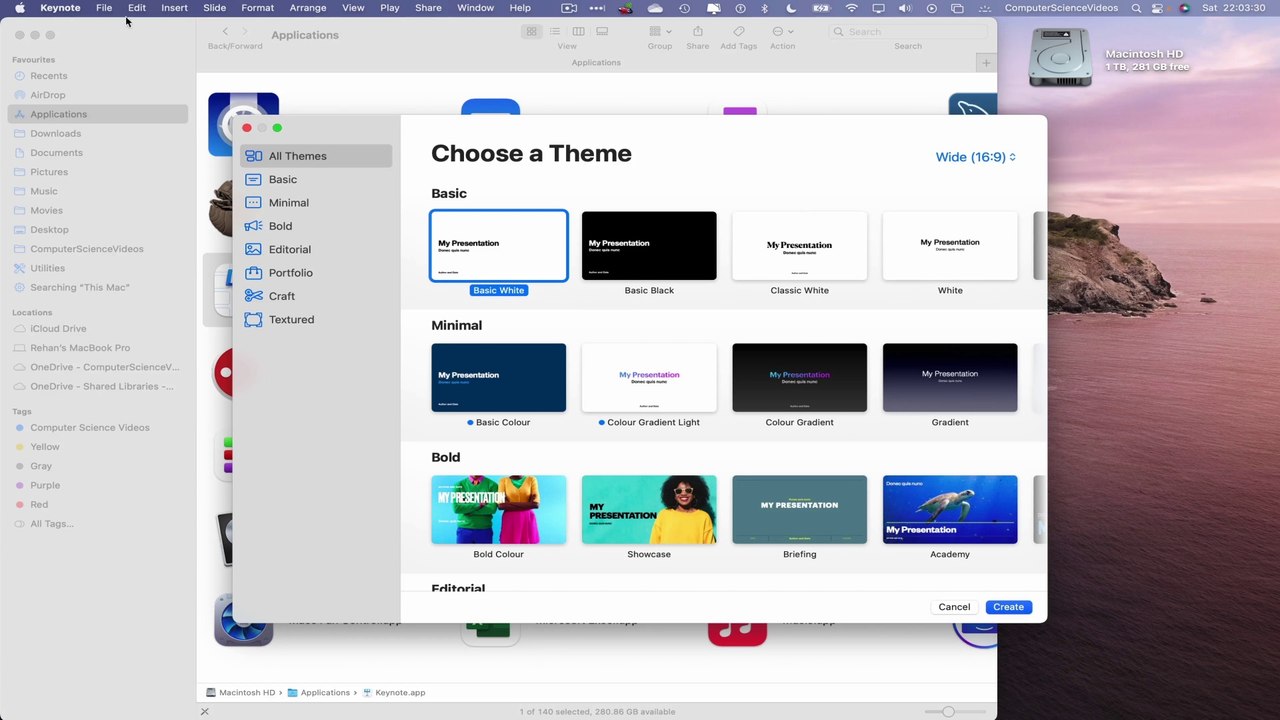Click Finder Add Tags toolbar icon
1280x720 pixels.
pos(738,32)
